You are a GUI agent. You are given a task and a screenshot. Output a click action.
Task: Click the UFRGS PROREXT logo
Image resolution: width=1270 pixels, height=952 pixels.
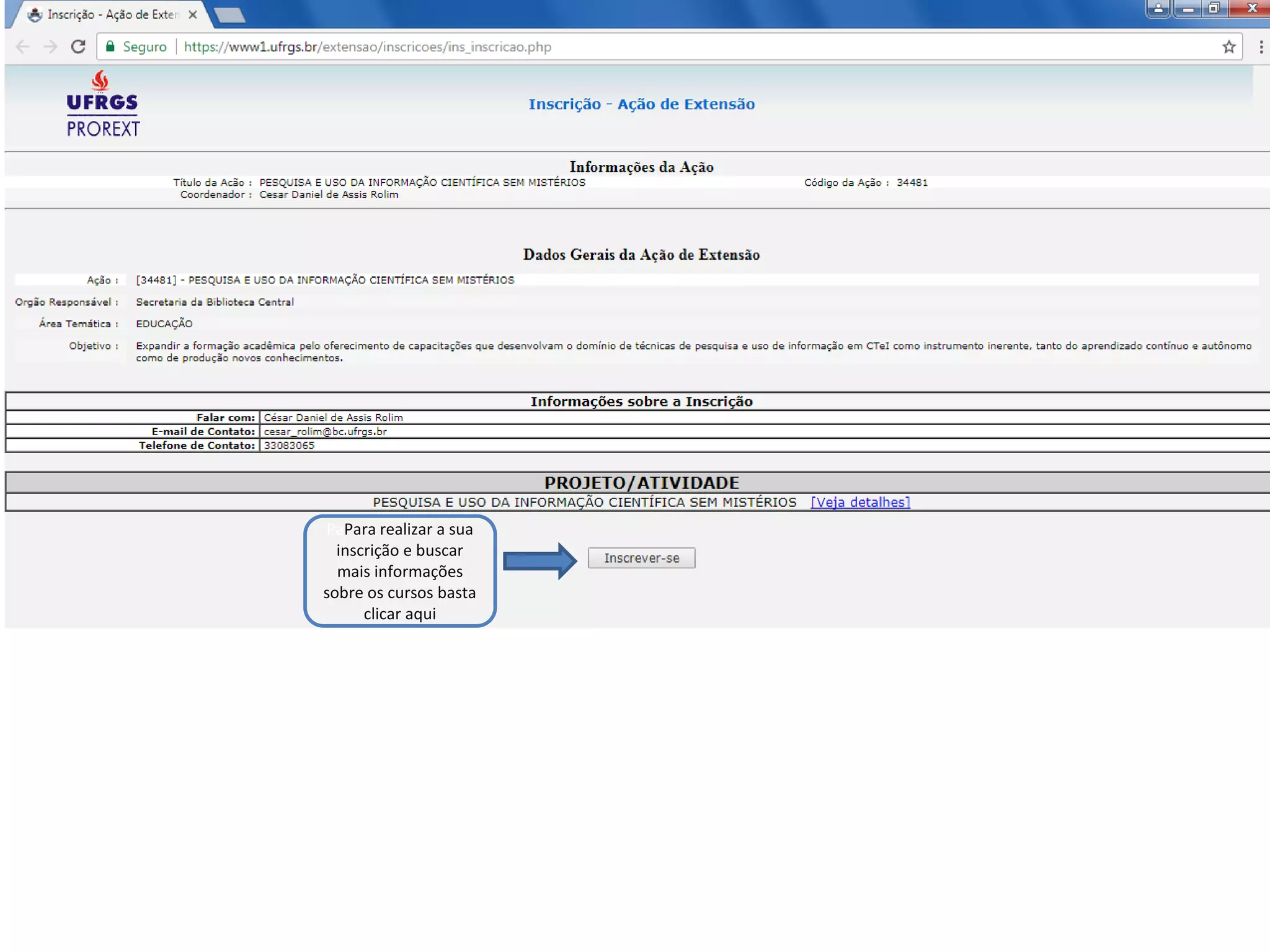[102, 104]
